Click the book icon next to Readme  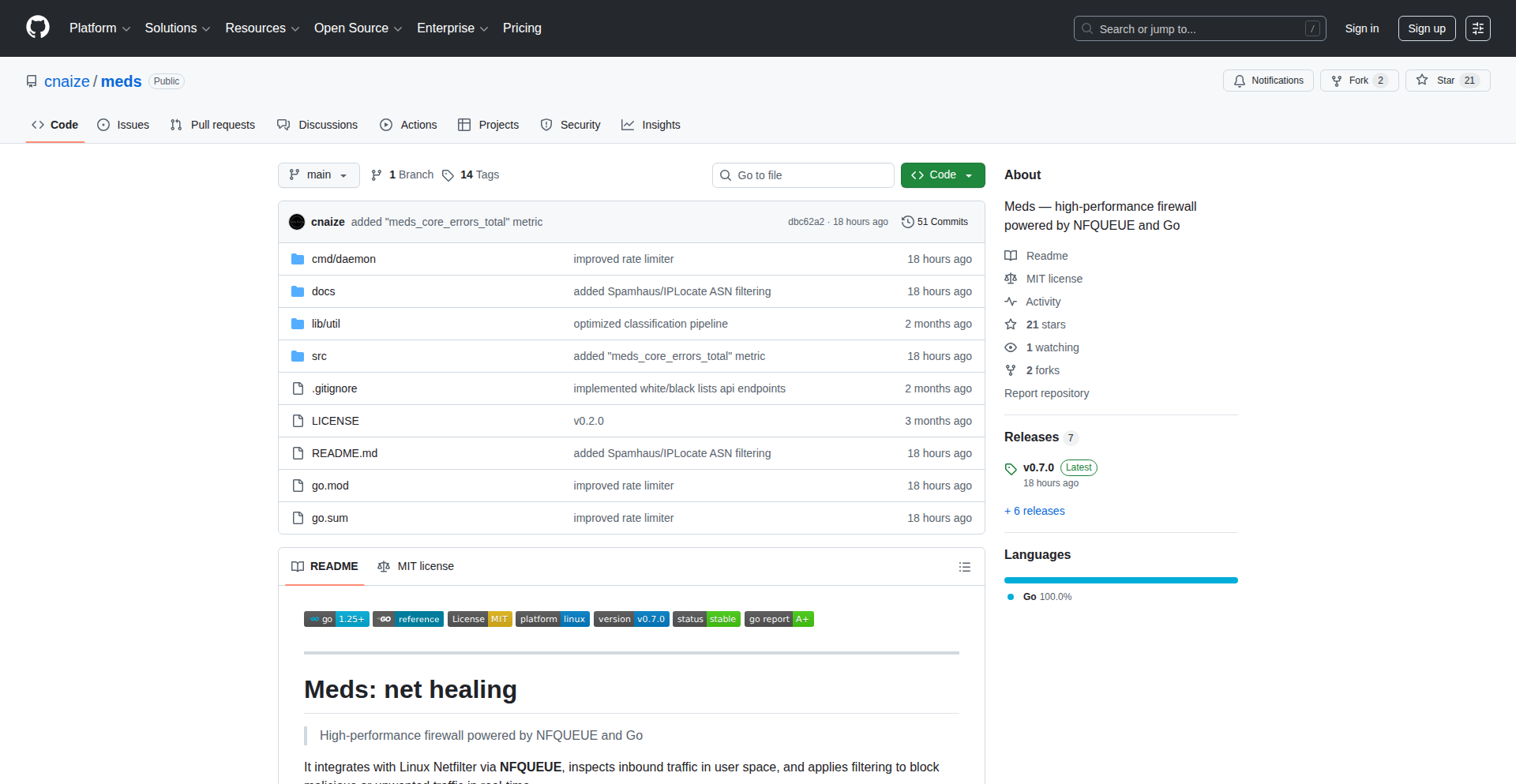point(1011,256)
